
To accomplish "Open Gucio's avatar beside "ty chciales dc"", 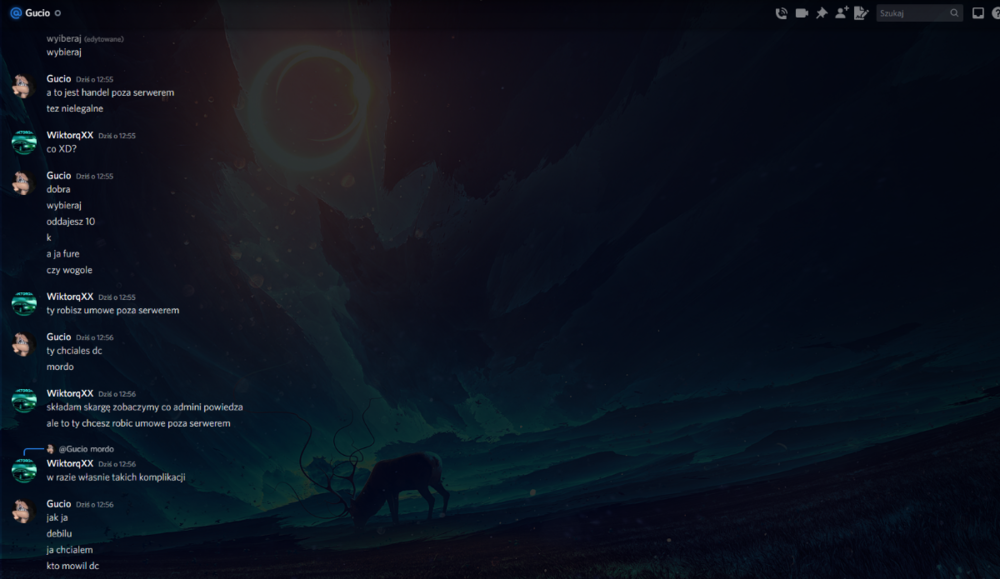I will (24, 344).
